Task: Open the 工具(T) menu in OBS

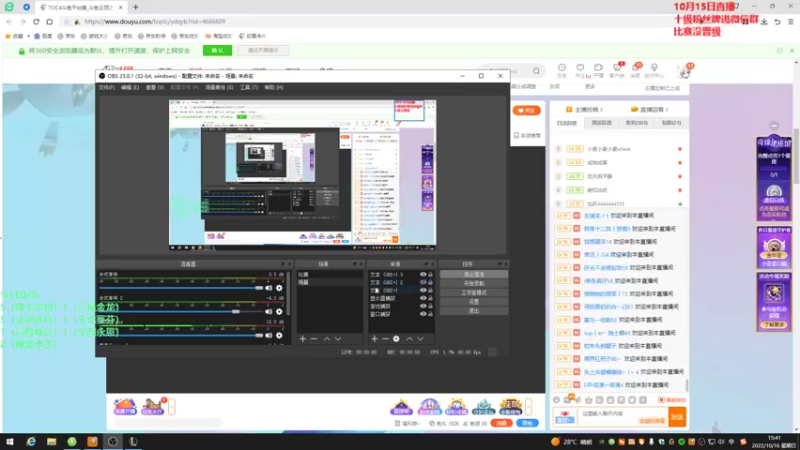Action: pyautogui.click(x=249, y=88)
